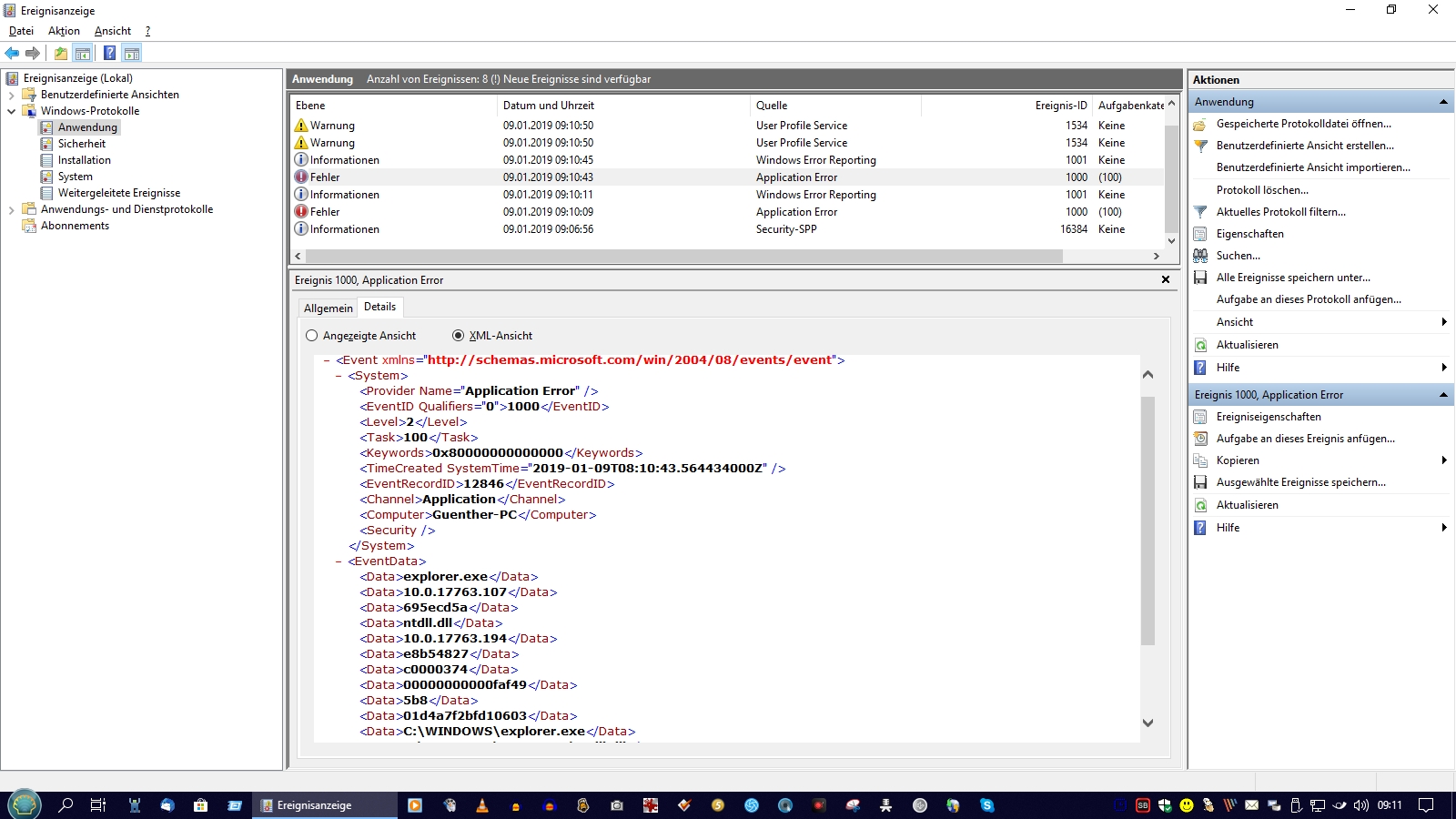Click the Forward arrow in the toolbar
This screenshot has height=819, width=1456.
[x=33, y=53]
